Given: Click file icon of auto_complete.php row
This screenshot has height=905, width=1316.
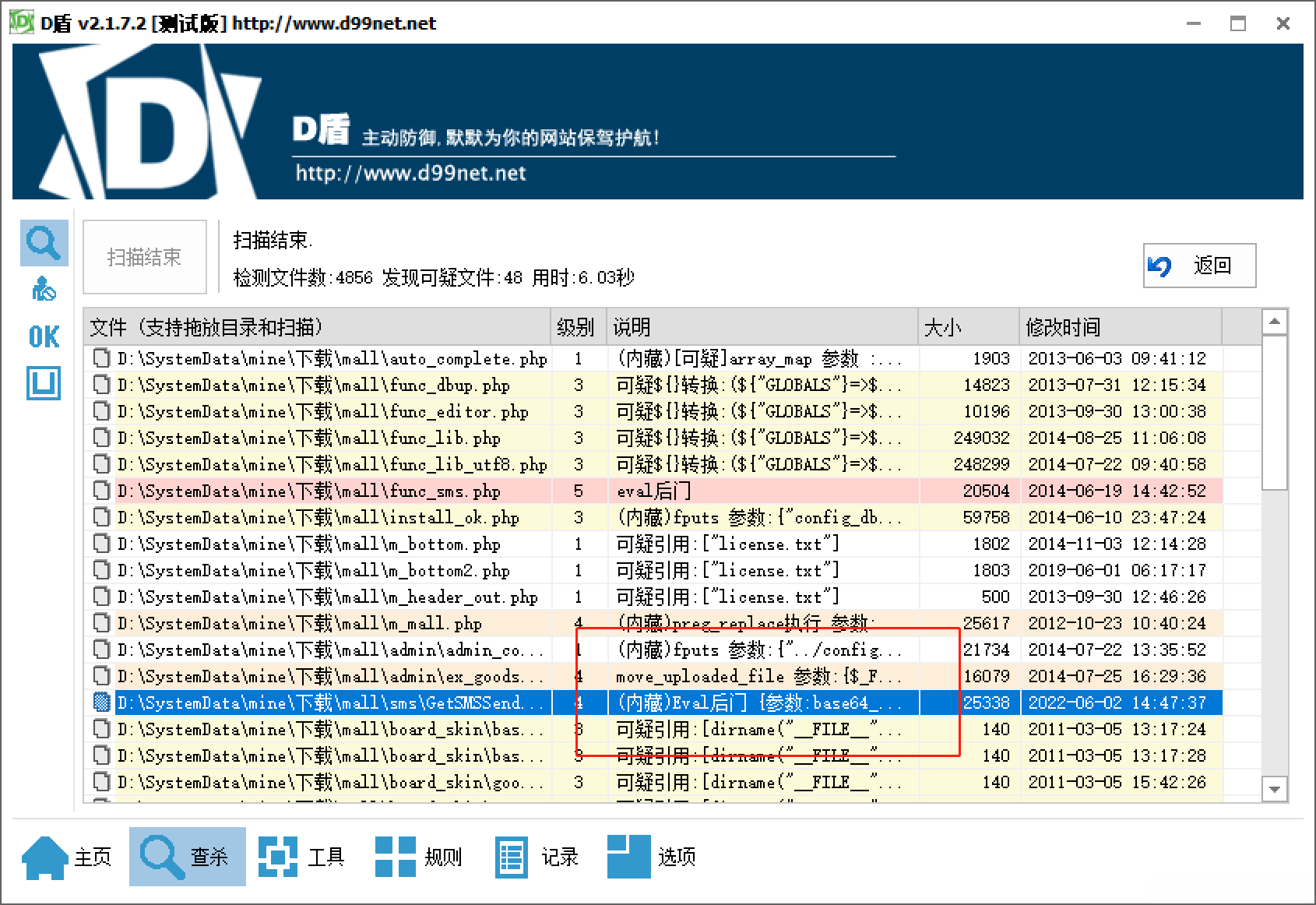Looking at the screenshot, I should (x=101, y=358).
